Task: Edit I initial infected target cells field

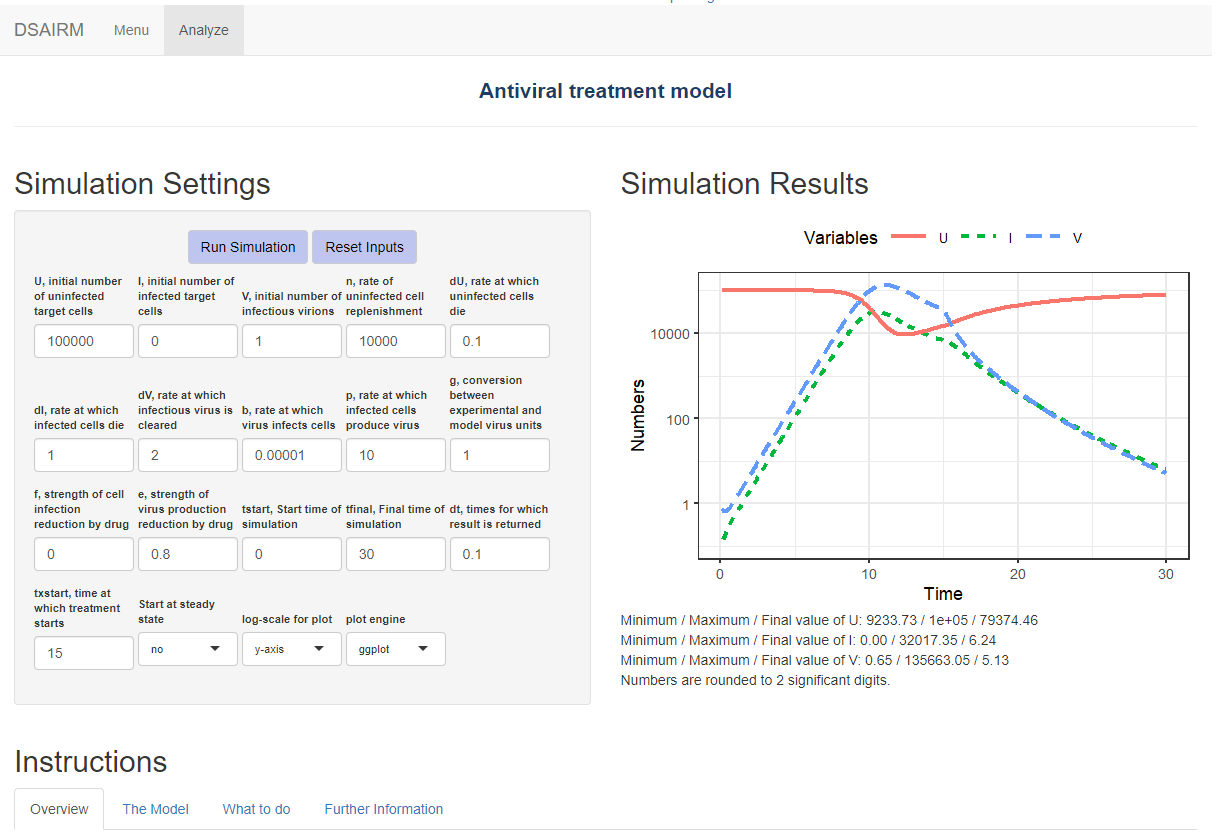Action: tap(188, 341)
